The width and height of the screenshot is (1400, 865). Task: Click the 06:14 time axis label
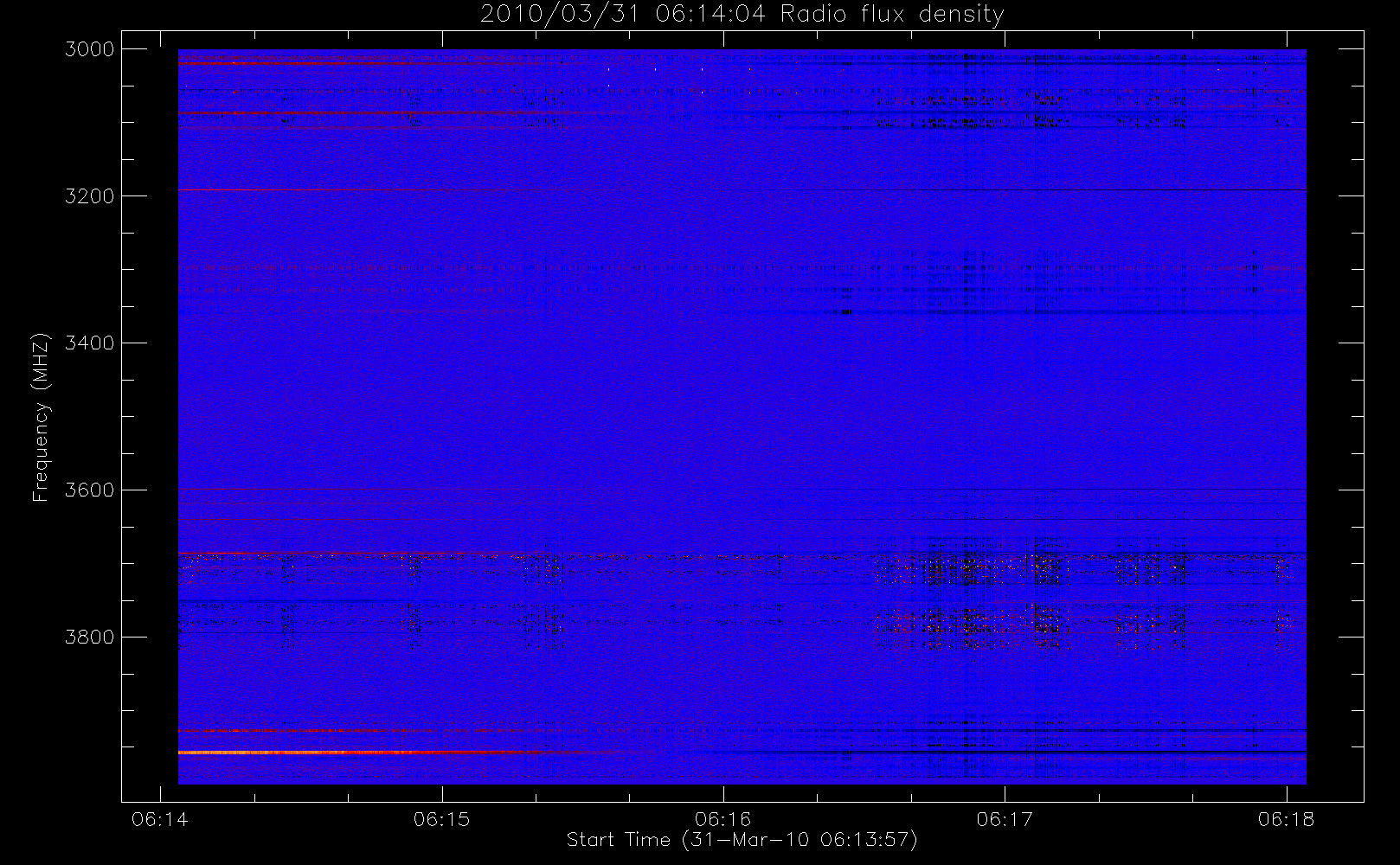(x=160, y=819)
